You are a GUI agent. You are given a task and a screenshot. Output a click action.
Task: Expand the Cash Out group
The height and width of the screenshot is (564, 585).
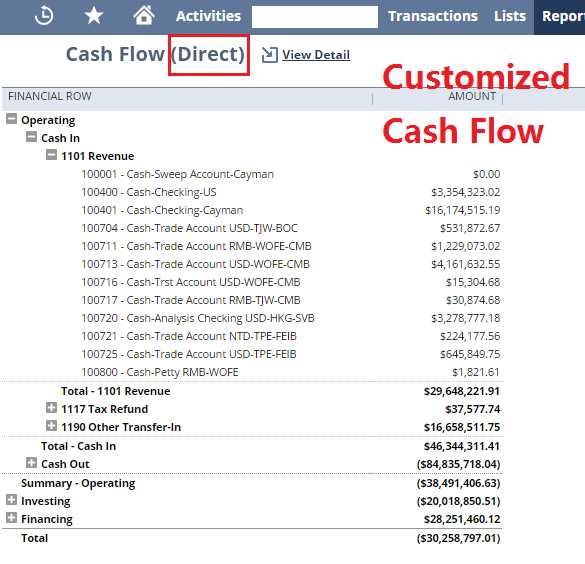(x=31, y=463)
